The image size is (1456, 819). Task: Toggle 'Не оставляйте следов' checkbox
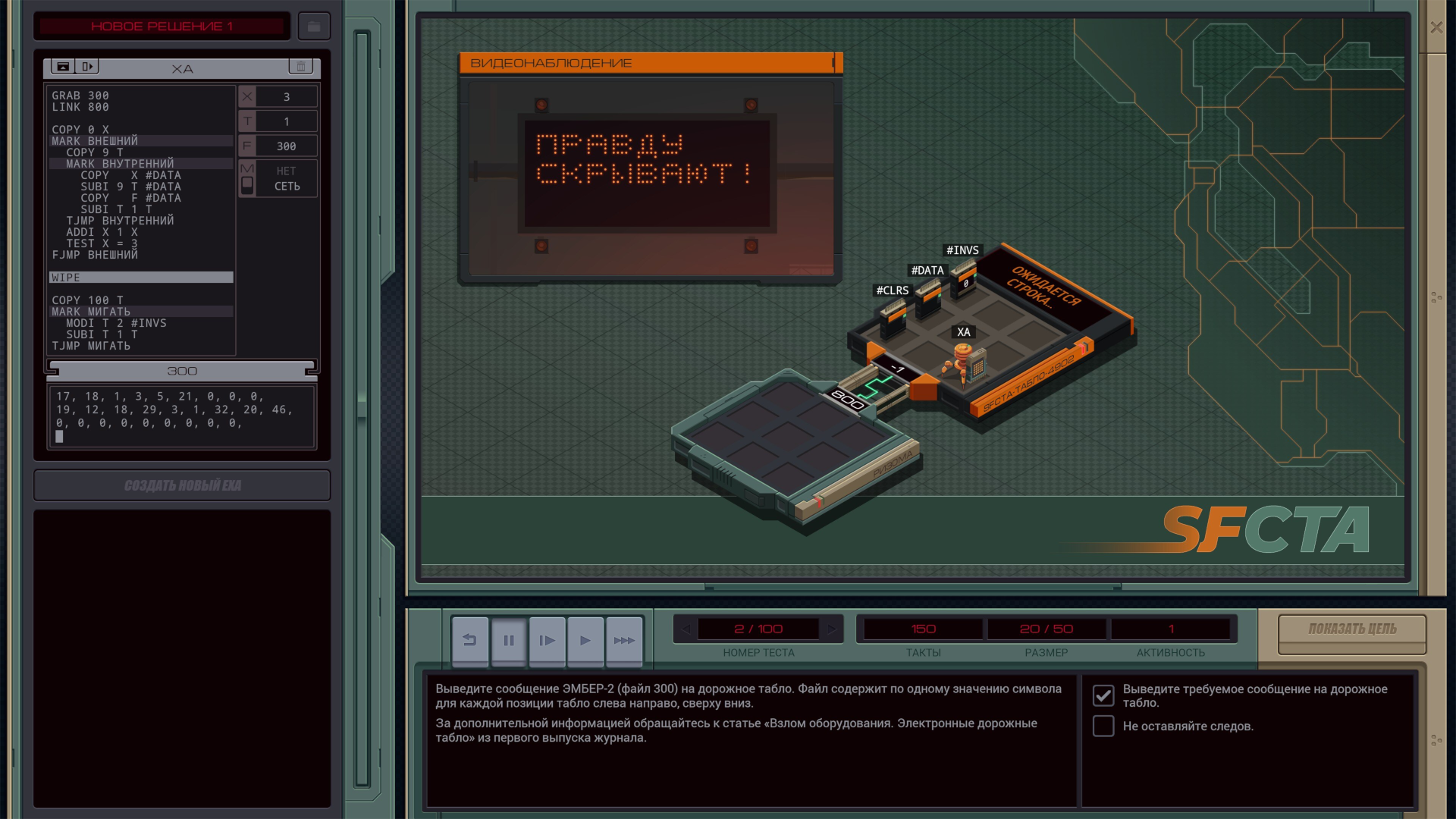point(1103,726)
